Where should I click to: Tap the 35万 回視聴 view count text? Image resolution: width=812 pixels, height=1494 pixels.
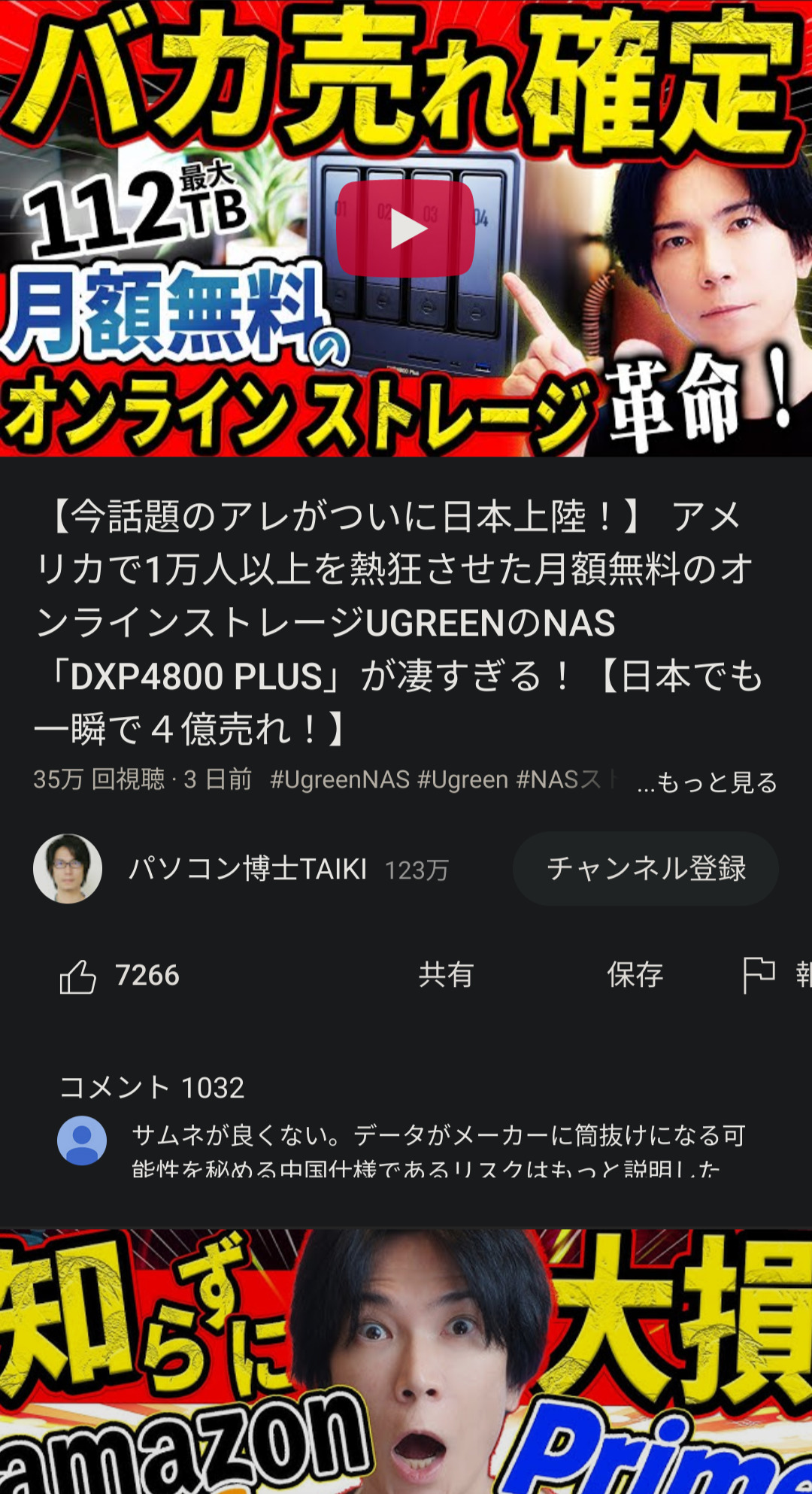click(98, 779)
